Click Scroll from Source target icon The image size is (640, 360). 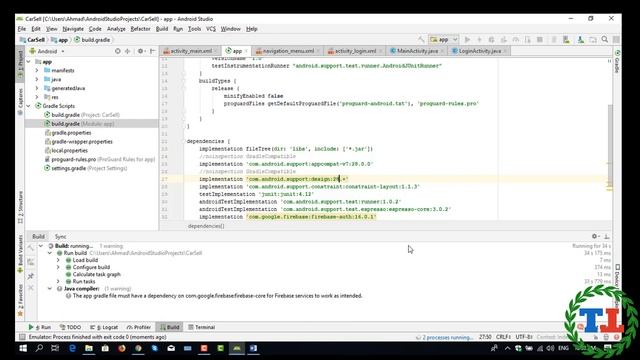tap(118, 51)
